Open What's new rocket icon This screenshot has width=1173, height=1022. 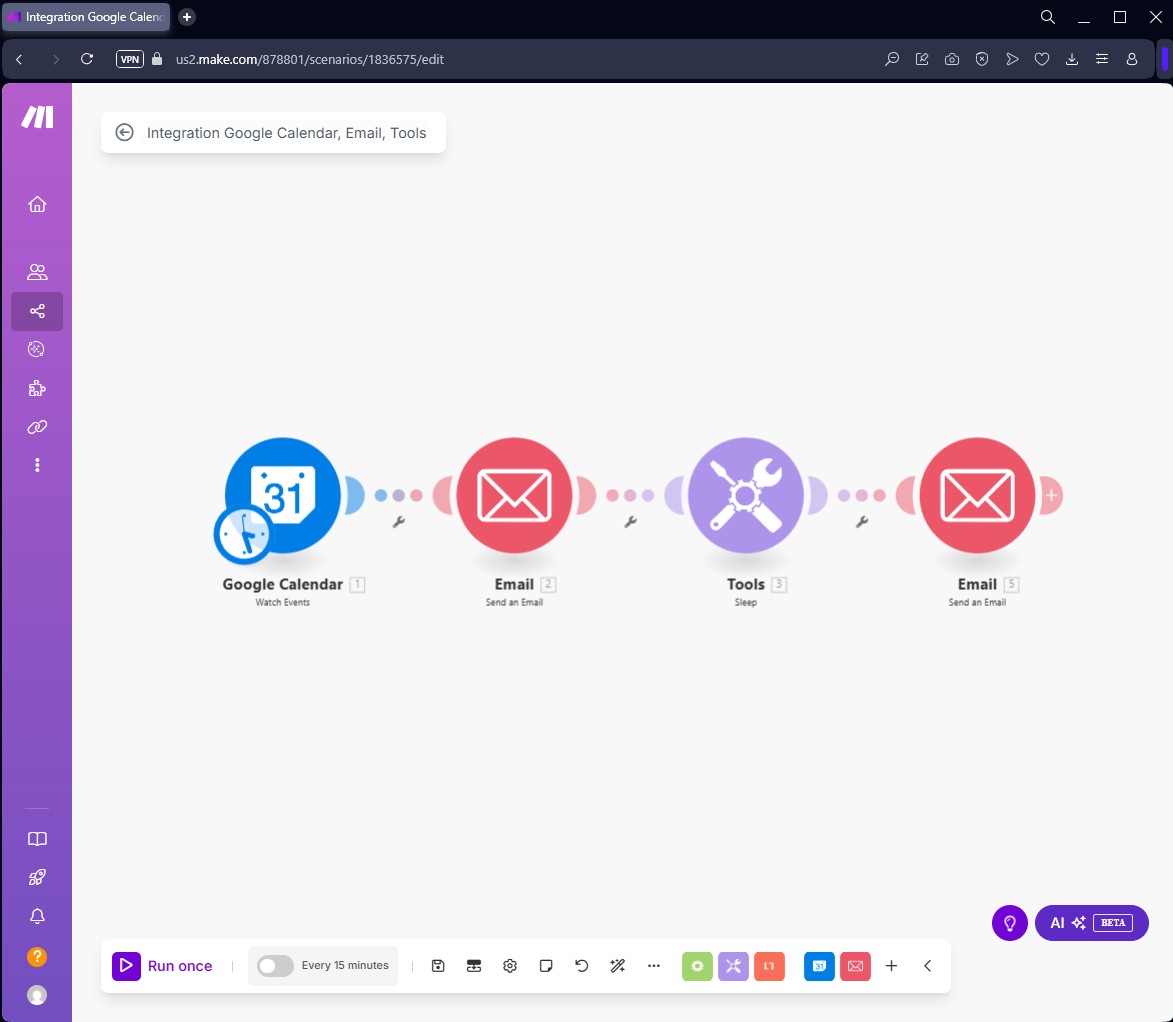[x=37, y=878]
